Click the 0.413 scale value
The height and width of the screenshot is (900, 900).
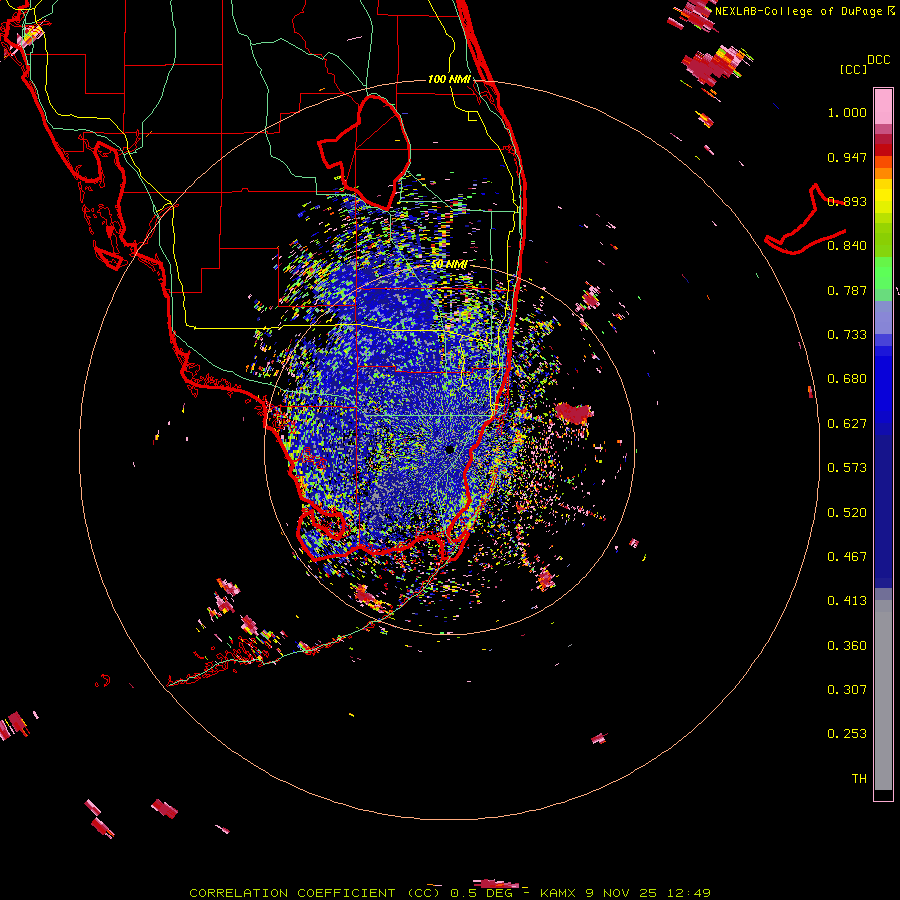click(x=847, y=601)
